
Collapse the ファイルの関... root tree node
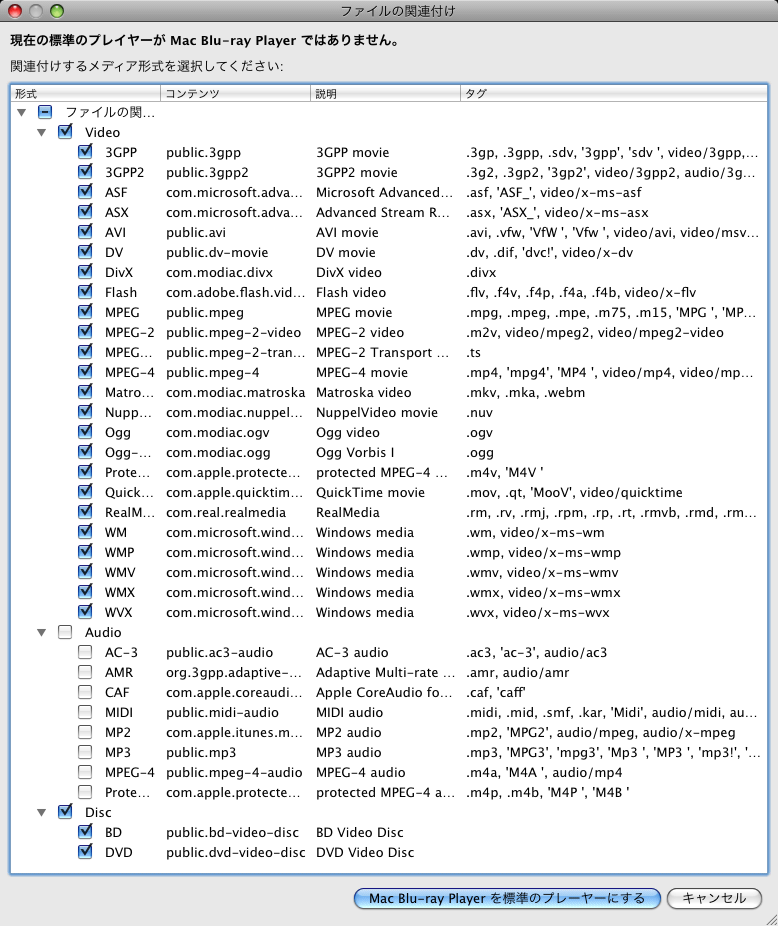tap(22, 112)
